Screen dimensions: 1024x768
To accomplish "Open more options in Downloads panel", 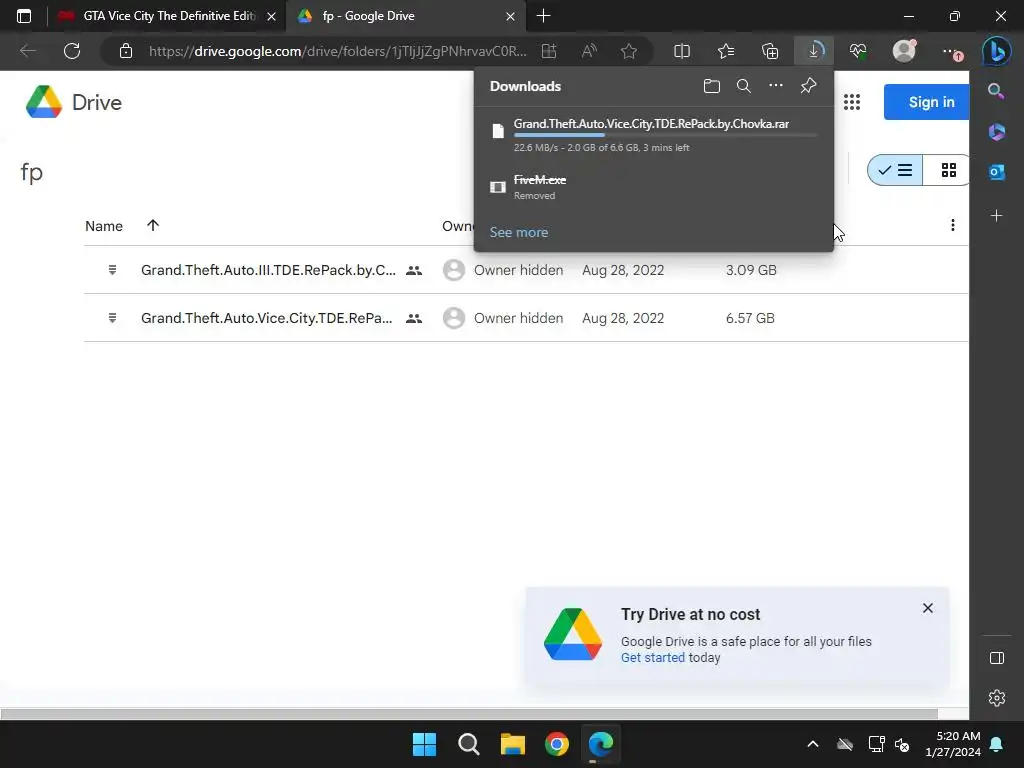I will (775, 86).
